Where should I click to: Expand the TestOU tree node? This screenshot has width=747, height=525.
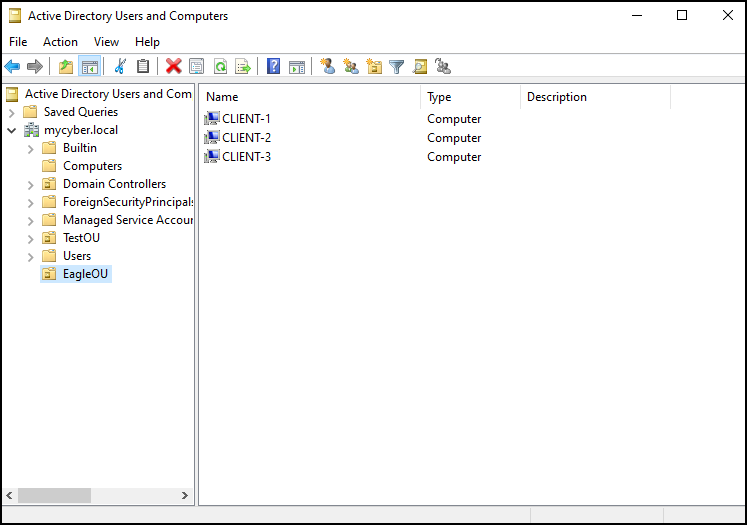pyautogui.click(x=30, y=239)
